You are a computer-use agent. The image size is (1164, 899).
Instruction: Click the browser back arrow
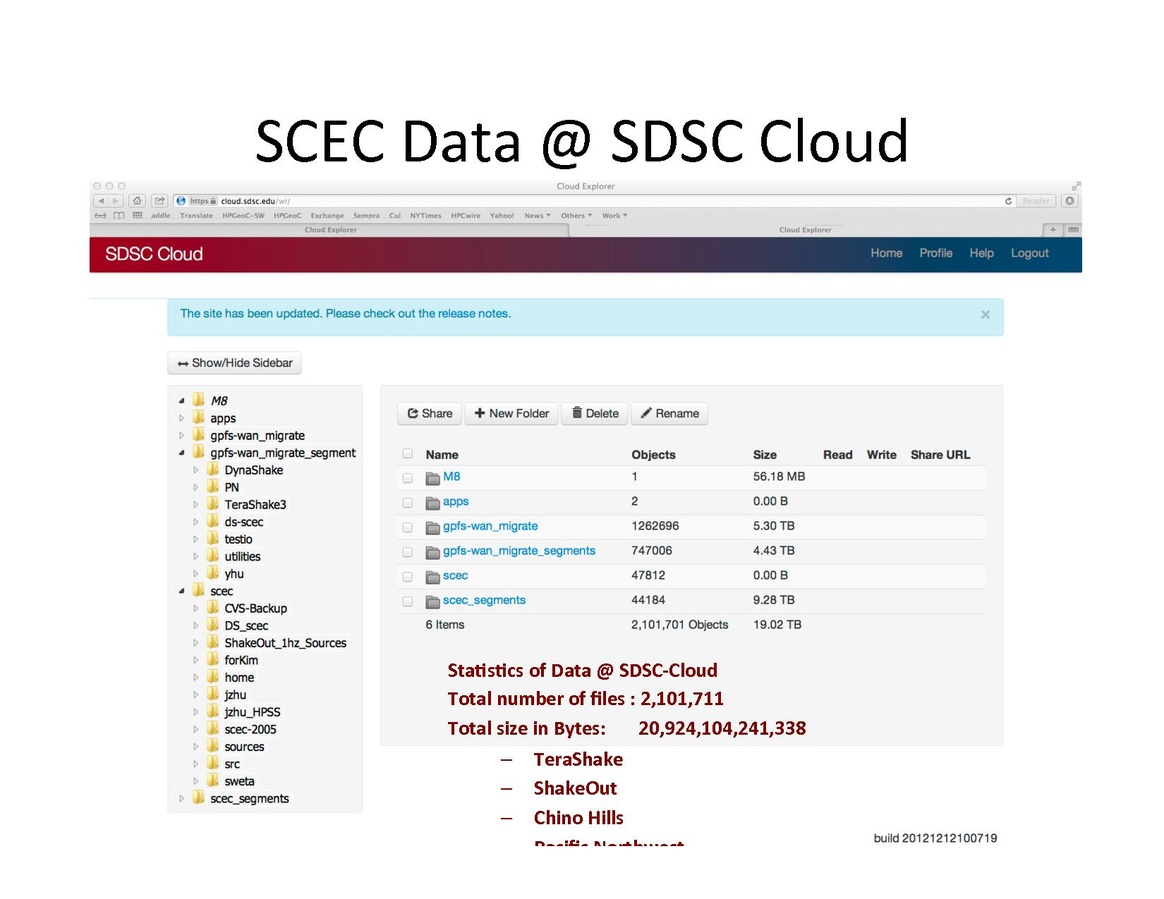[x=100, y=201]
